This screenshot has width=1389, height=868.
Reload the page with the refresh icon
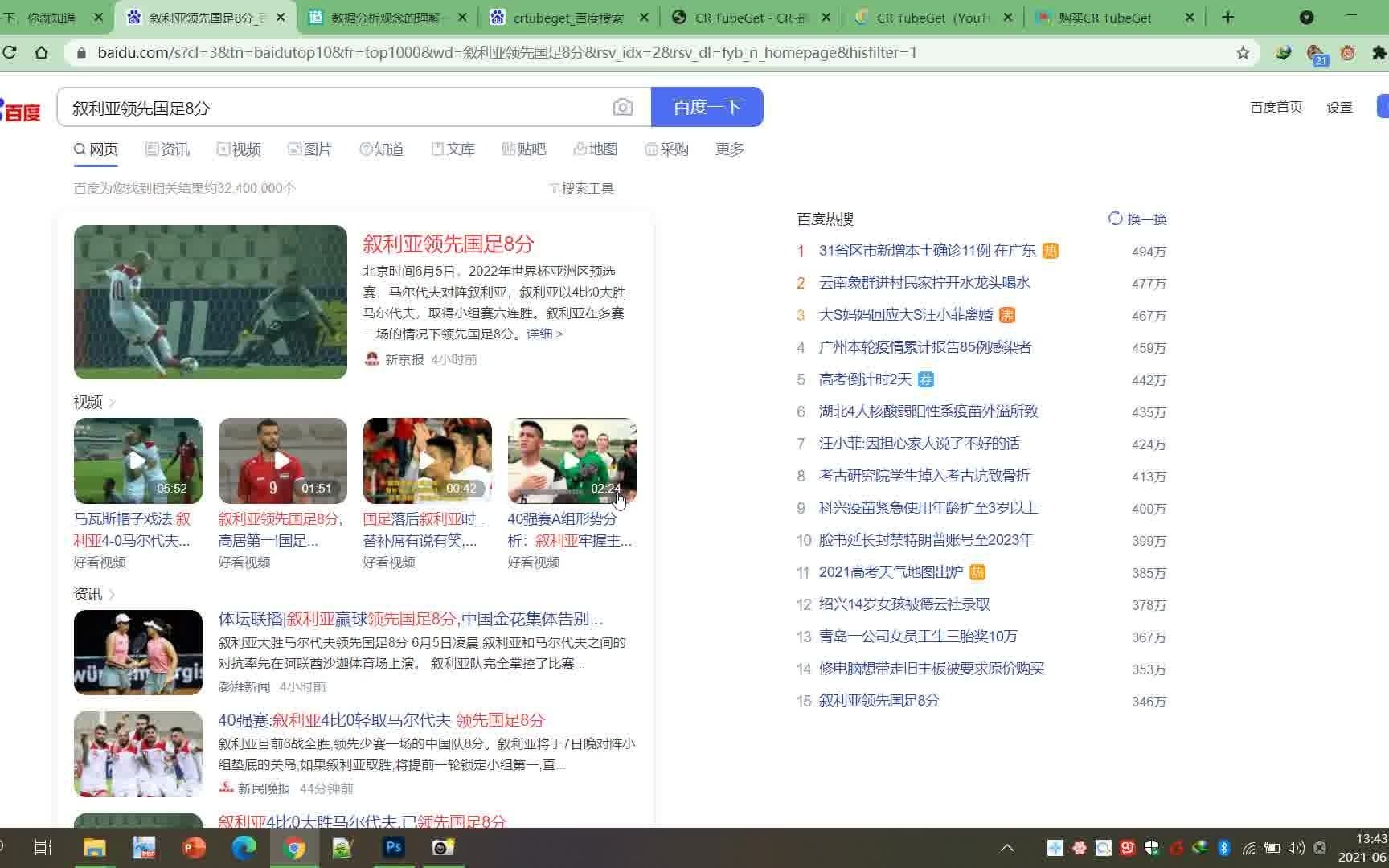10,52
